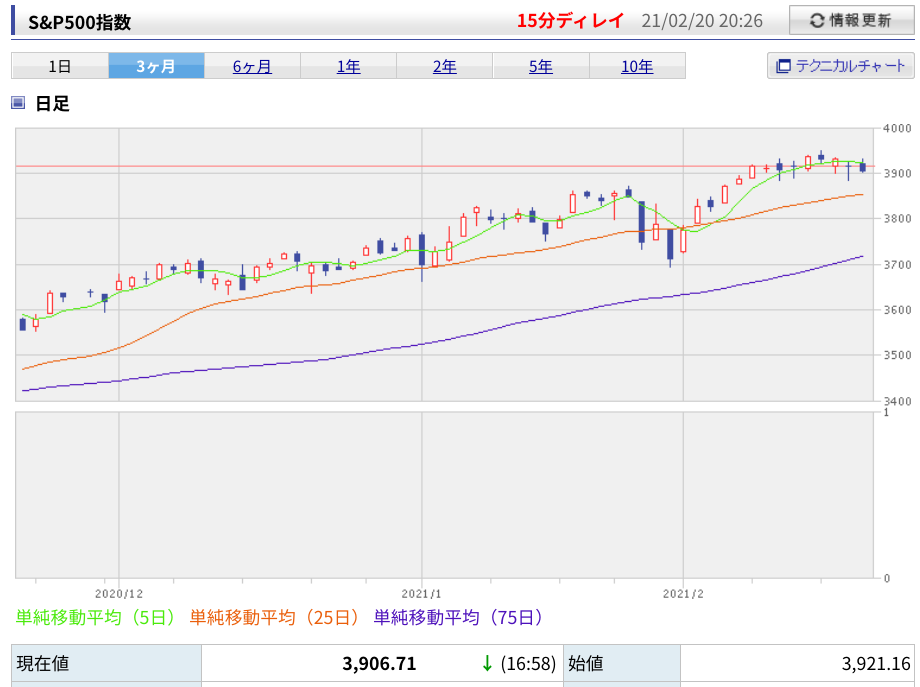Screen dimensions: 920x687
Task: Click the timestamp 21/02/20 20:26
Action: pyautogui.click(x=702, y=21)
